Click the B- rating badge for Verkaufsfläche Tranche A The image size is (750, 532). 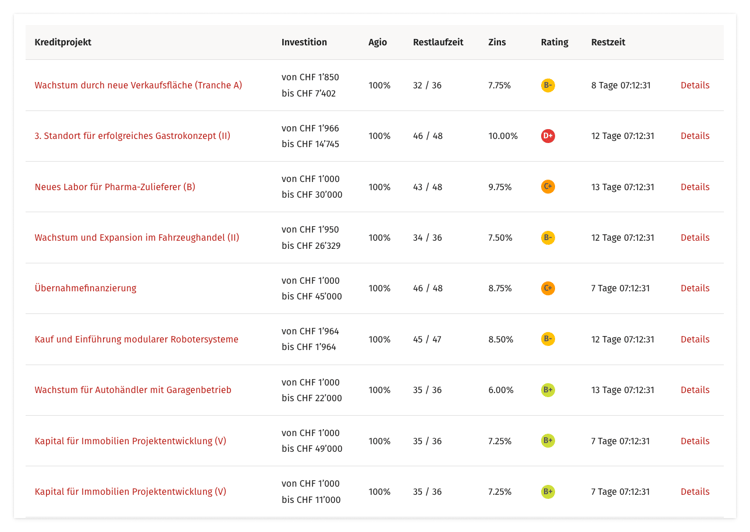point(547,85)
